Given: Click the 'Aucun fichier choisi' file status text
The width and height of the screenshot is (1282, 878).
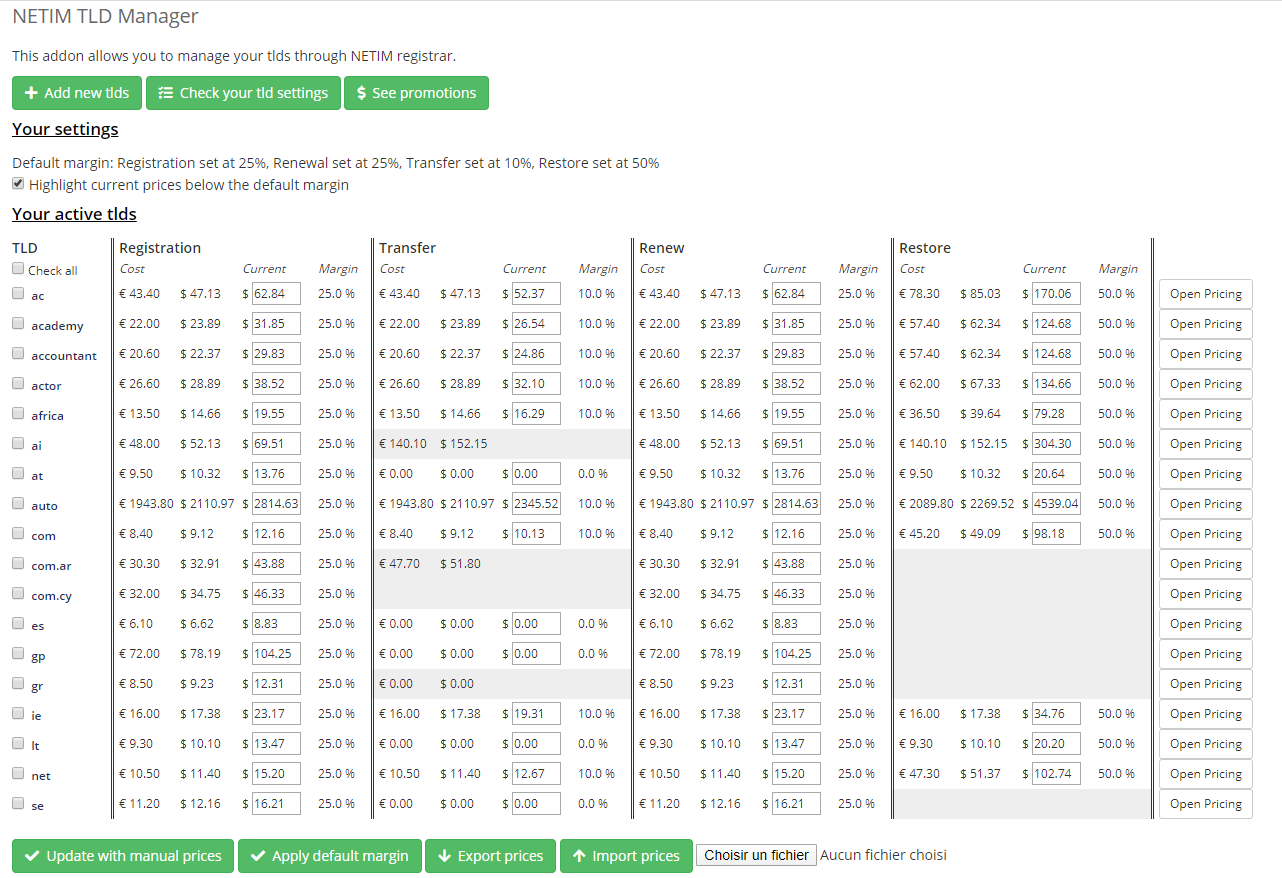Looking at the screenshot, I should point(883,855).
